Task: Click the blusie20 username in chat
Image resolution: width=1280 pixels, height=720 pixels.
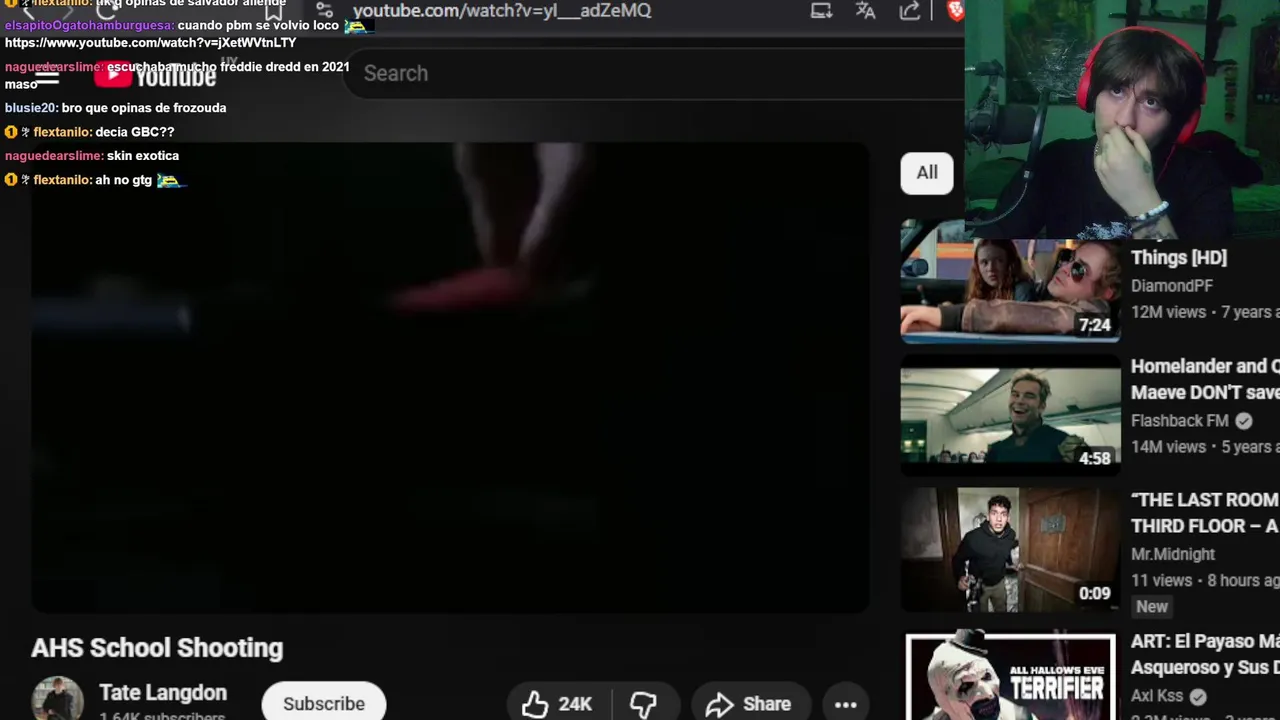Action: tap(30, 108)
